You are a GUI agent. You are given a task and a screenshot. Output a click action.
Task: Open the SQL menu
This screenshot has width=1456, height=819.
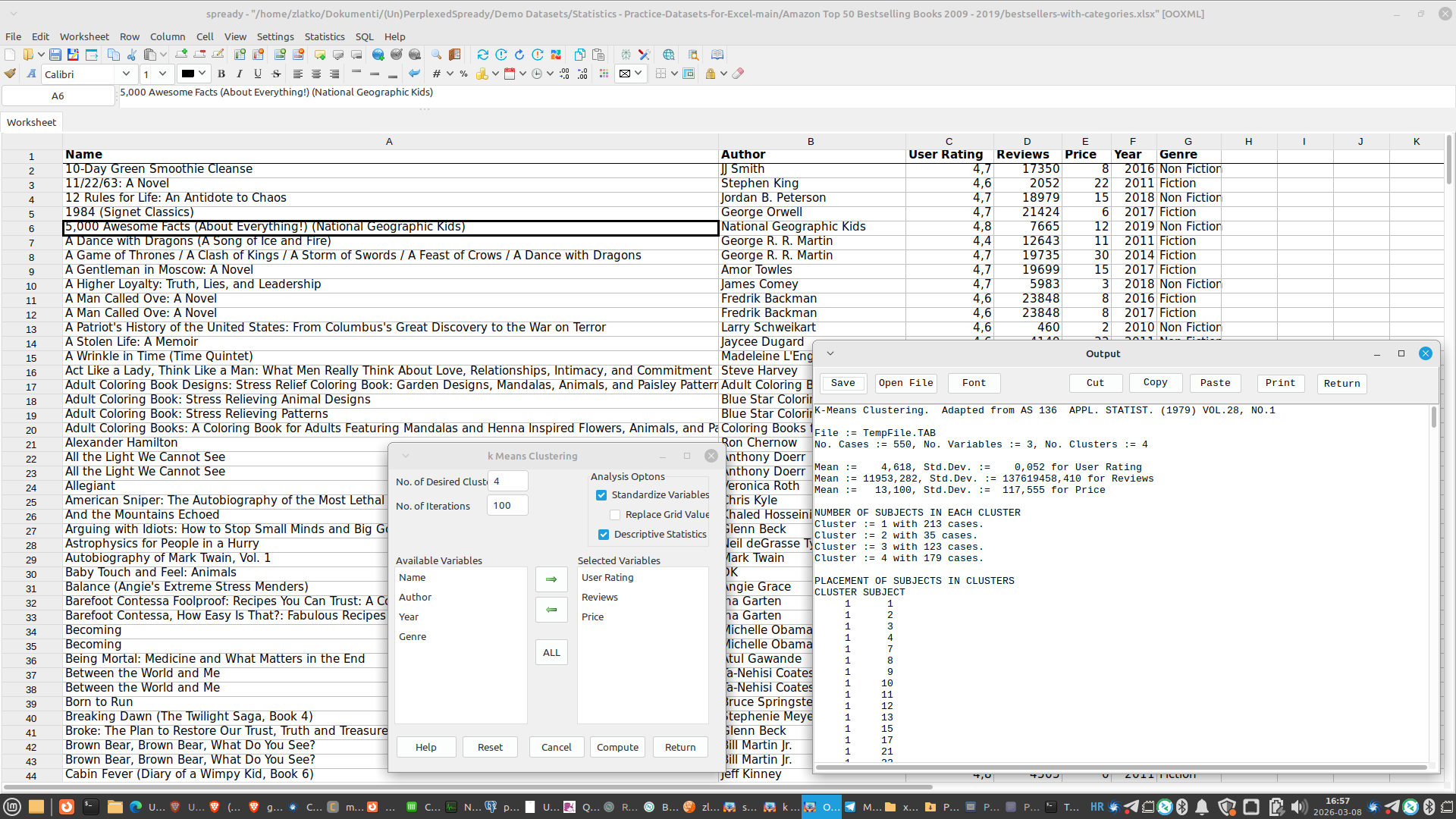tap(364, 36)
